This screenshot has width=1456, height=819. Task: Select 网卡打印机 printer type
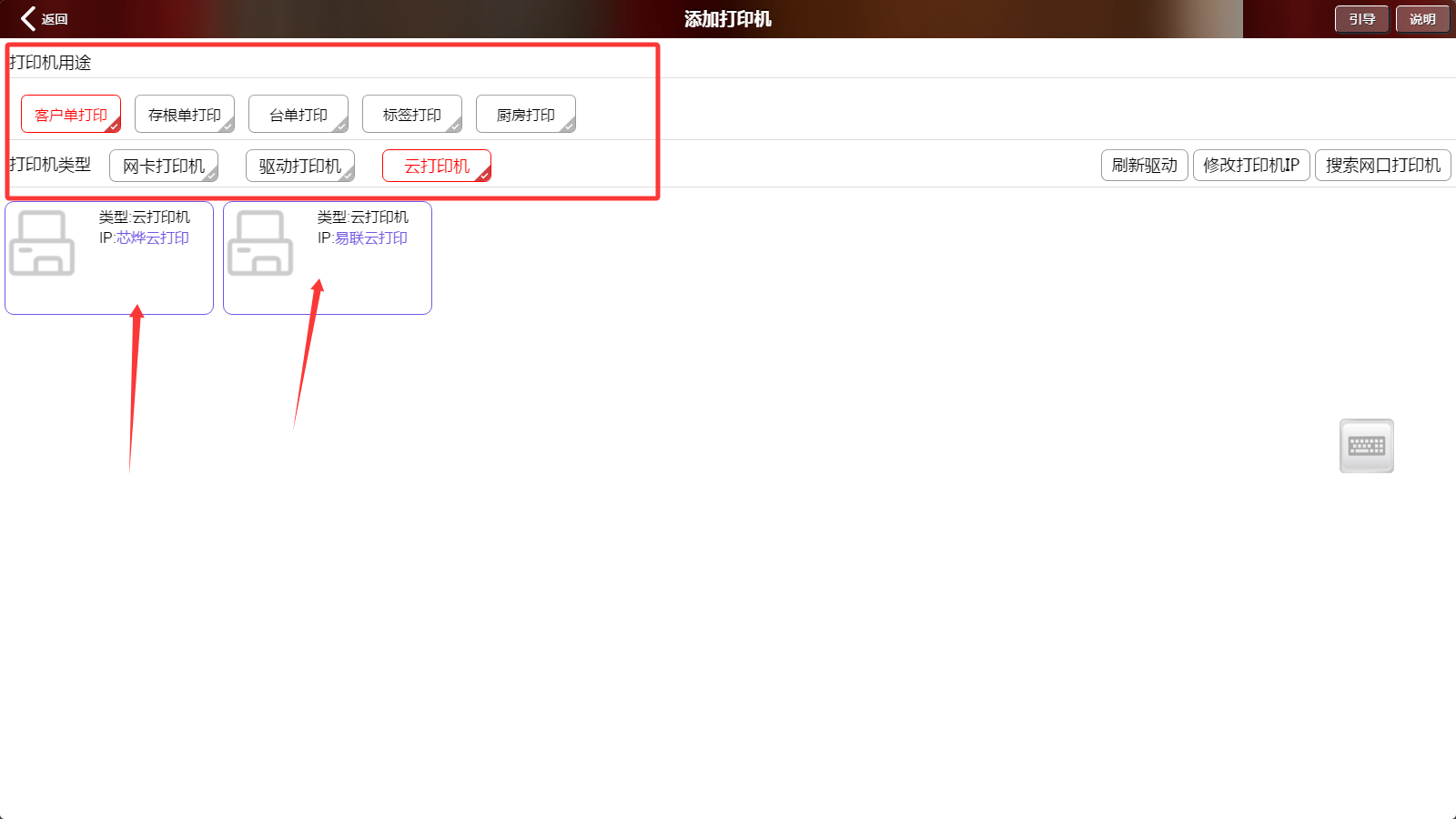click(164, 166)
